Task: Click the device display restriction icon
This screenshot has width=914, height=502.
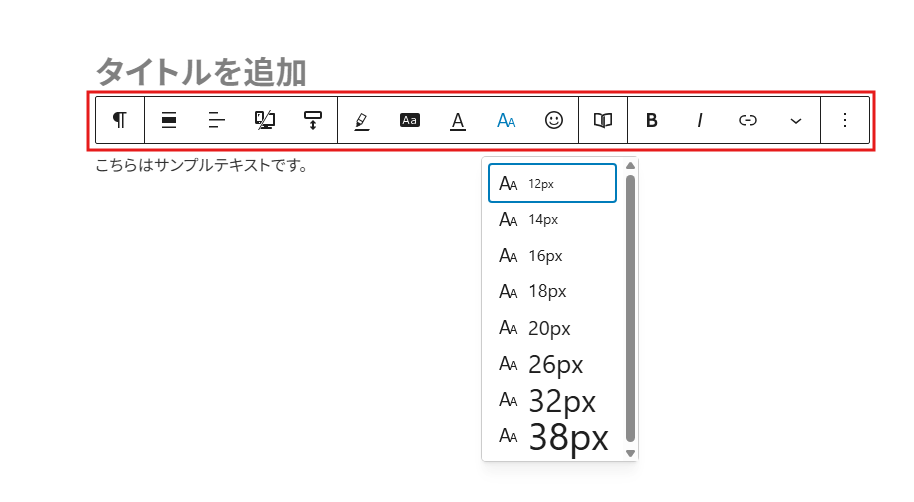Action: tap(265, 120)
